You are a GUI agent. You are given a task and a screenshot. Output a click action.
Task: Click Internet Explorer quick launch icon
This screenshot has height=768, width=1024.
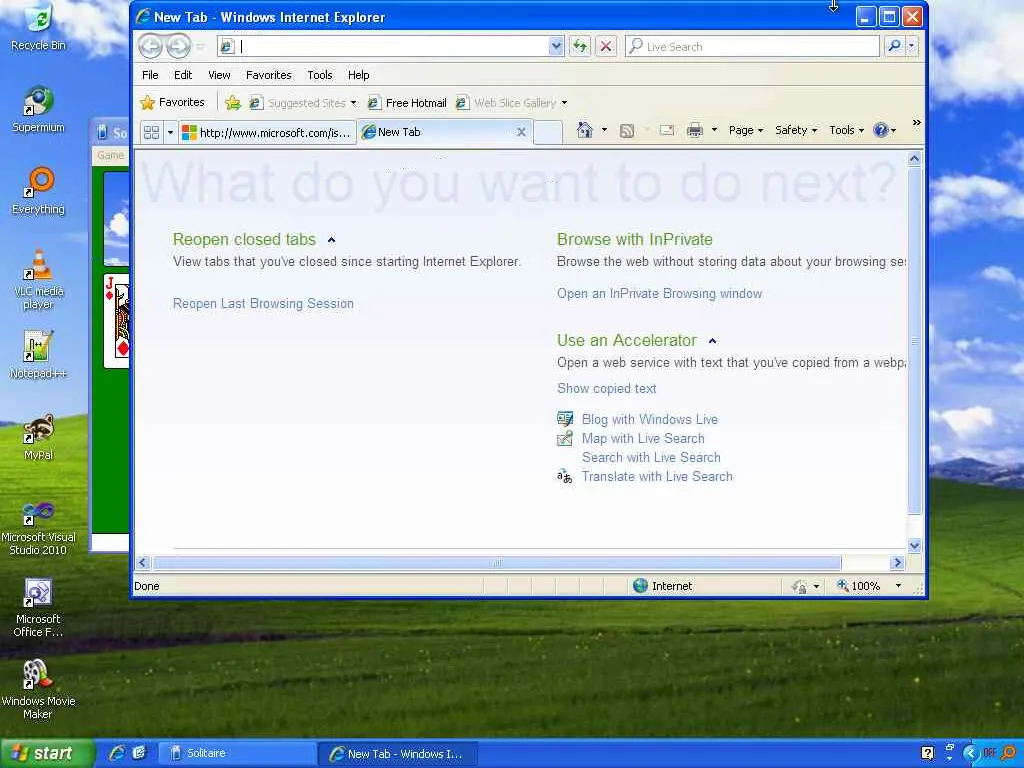tap(118, 753)
